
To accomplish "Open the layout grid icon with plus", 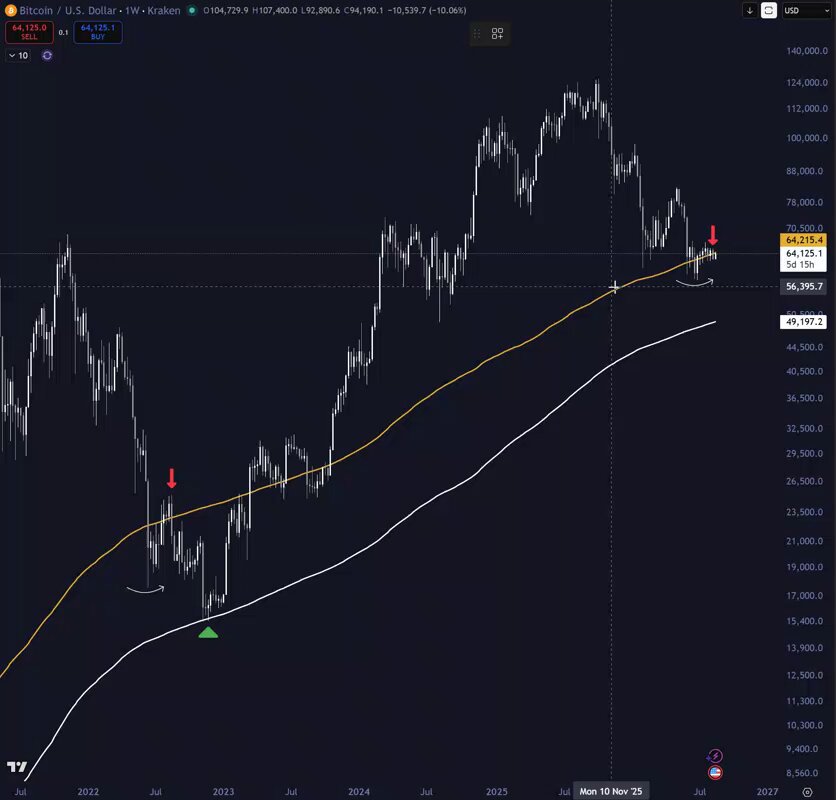I will coord(497,34).
